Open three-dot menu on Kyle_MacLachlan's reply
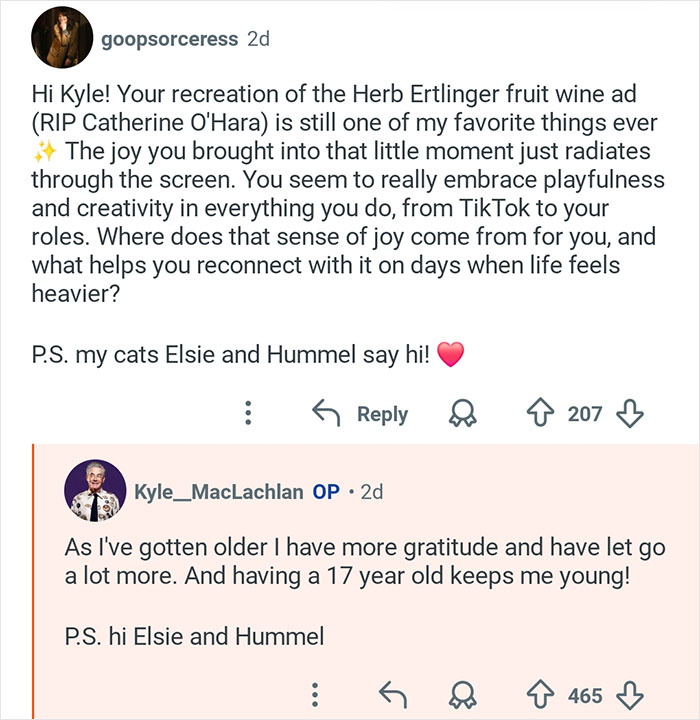Viewport: 700px width, 720px height. tap(315, 695)
